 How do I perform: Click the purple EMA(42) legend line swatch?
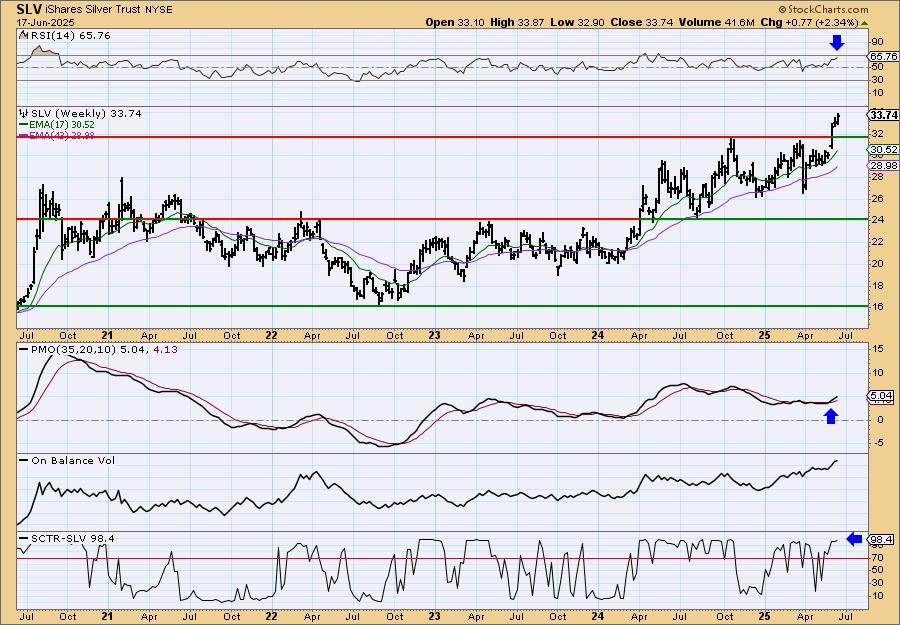(x=23, y=136)
